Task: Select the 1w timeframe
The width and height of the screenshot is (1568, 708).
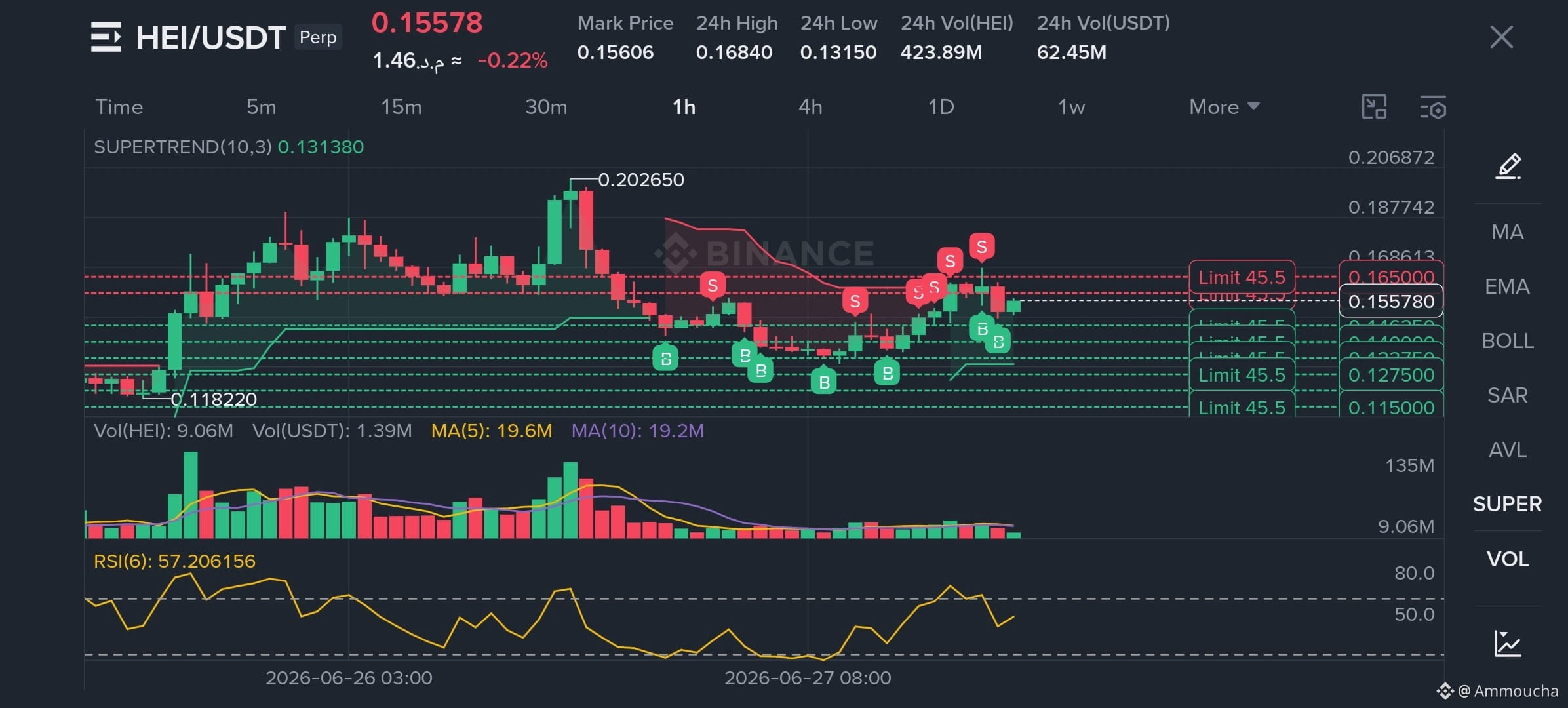Action: pyautogui.click(x=1071, y=107)
